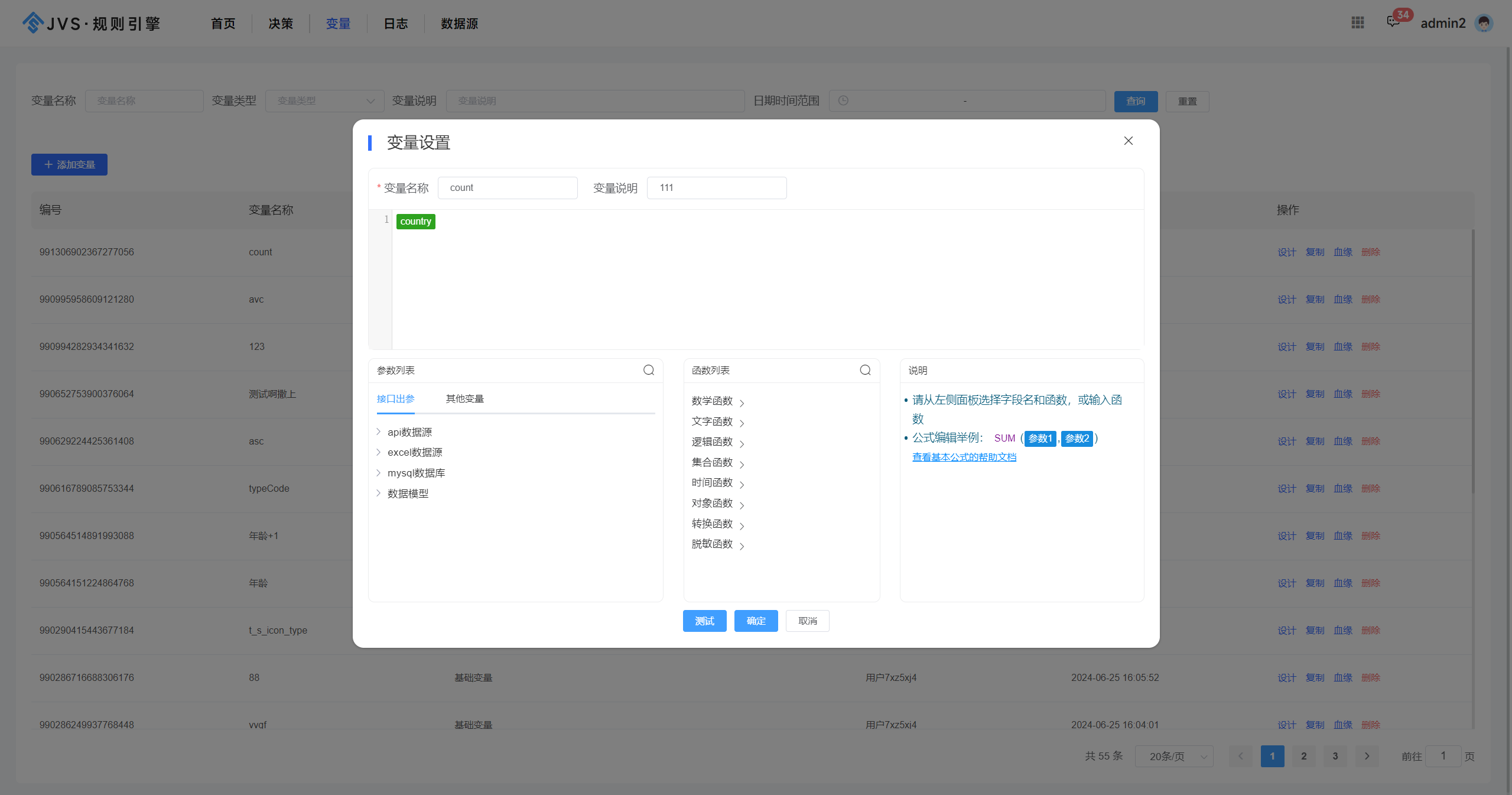The width and height of the screenshot is (1512, 795).
Task: Click 确定 to confirm variable settings
Action: [757, 621]
